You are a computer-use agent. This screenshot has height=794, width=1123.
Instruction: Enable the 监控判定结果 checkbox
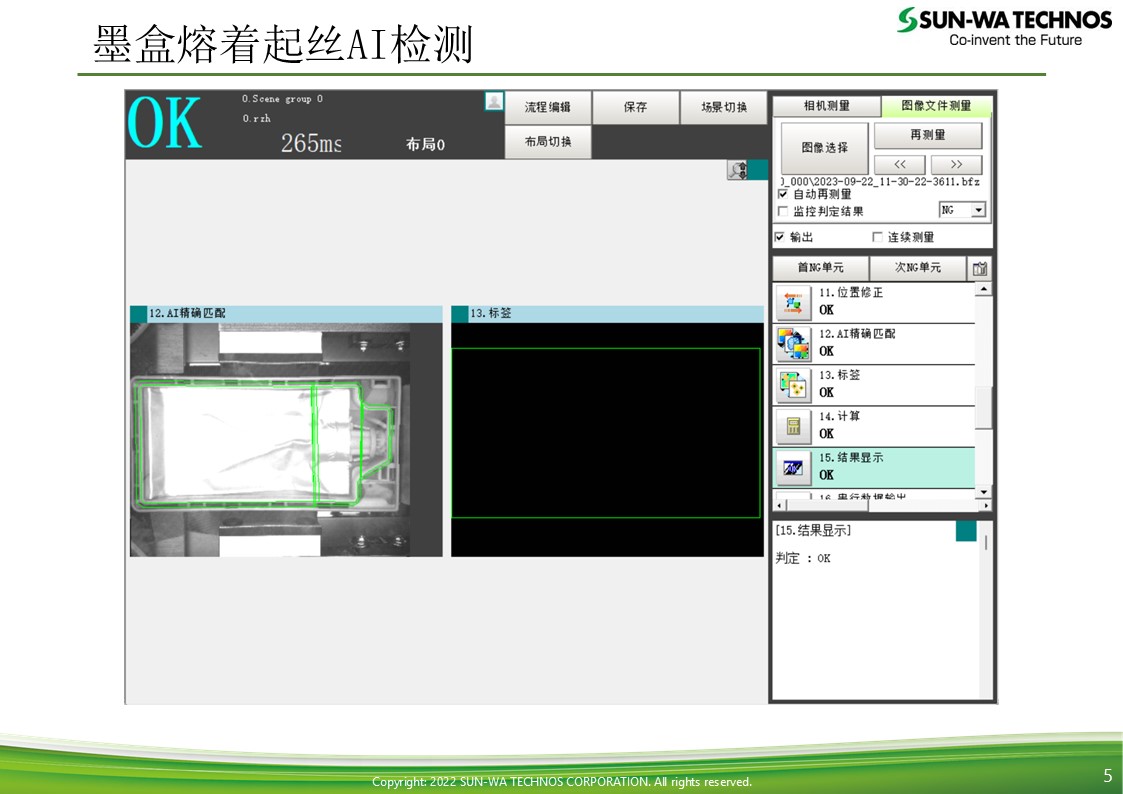pos(783,211)
